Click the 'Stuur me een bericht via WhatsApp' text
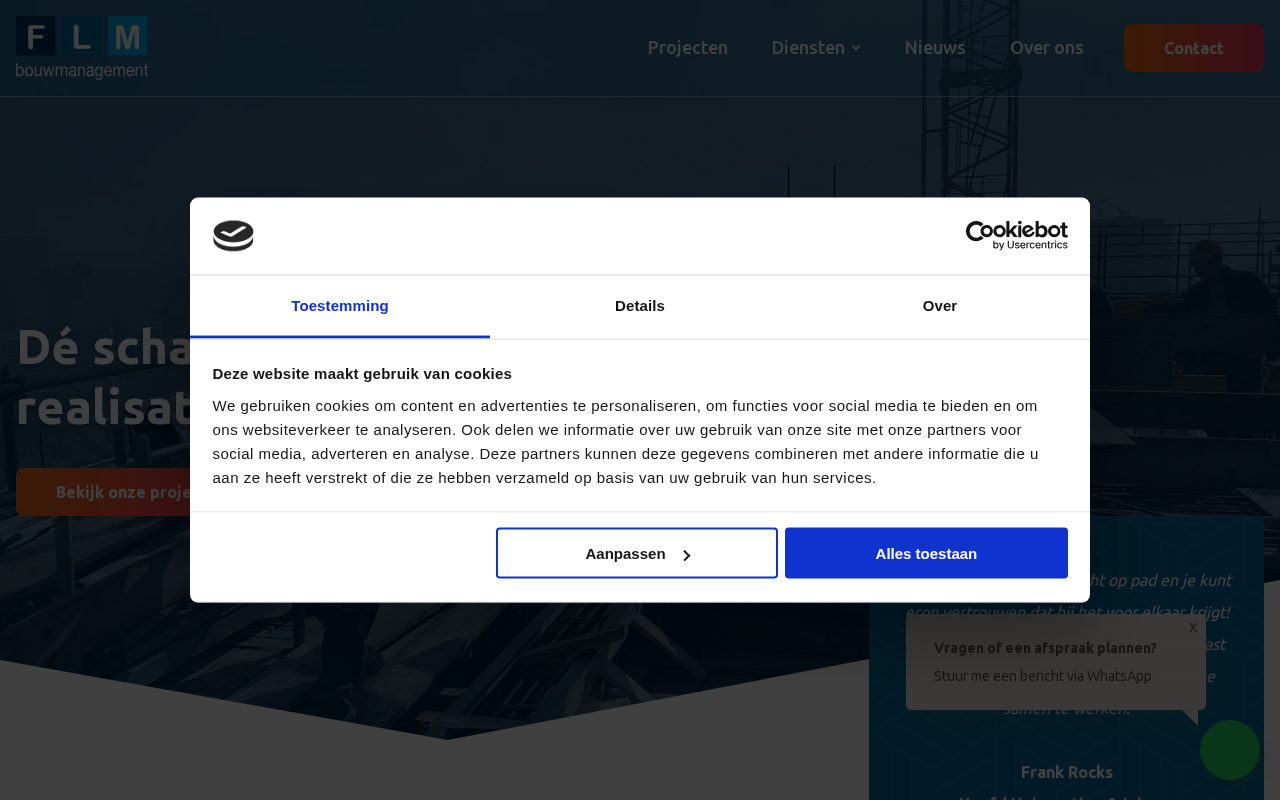Image resolution: width=1280 pixels, height=800 pixels. coord(1043,676)
